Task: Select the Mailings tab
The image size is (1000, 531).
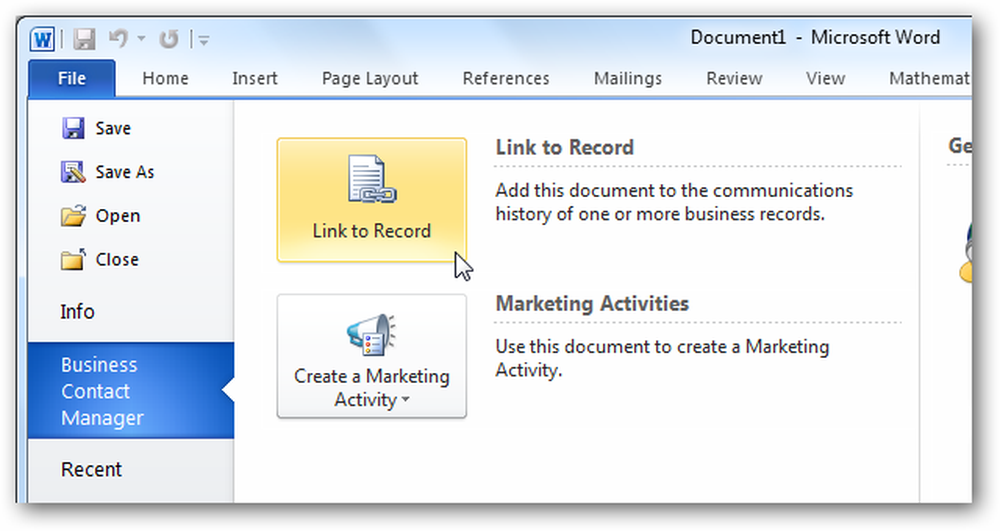Action: pyautogui.click(x=628, y=78)
